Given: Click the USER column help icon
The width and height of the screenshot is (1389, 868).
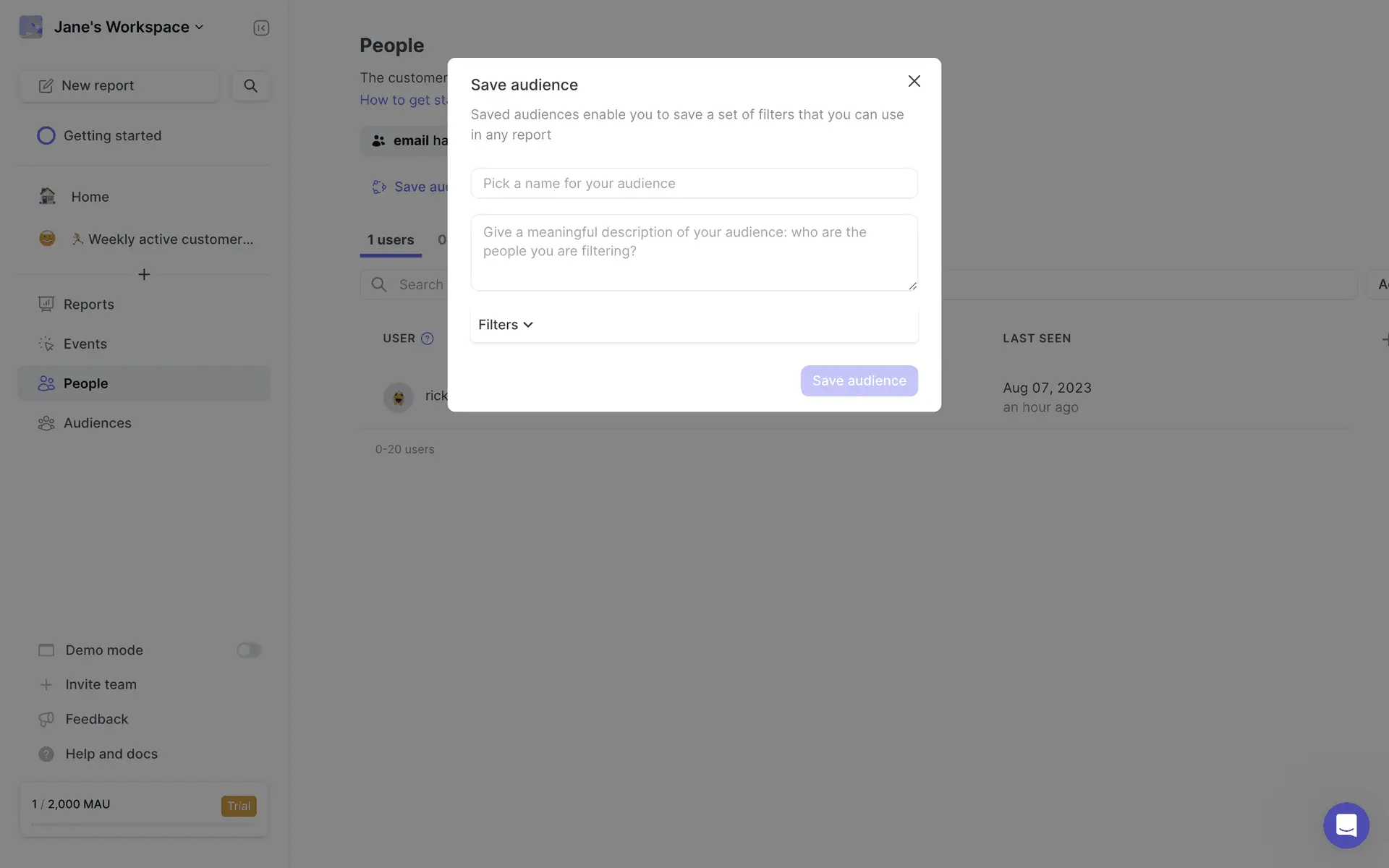Looking at the screenshot, I should coord(428,339).
